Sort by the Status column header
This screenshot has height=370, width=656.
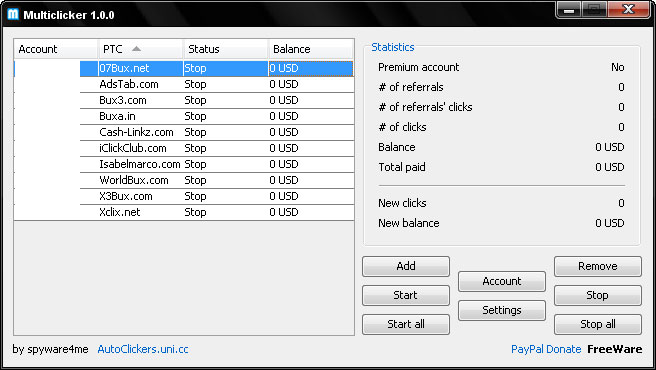coord(226,49)
